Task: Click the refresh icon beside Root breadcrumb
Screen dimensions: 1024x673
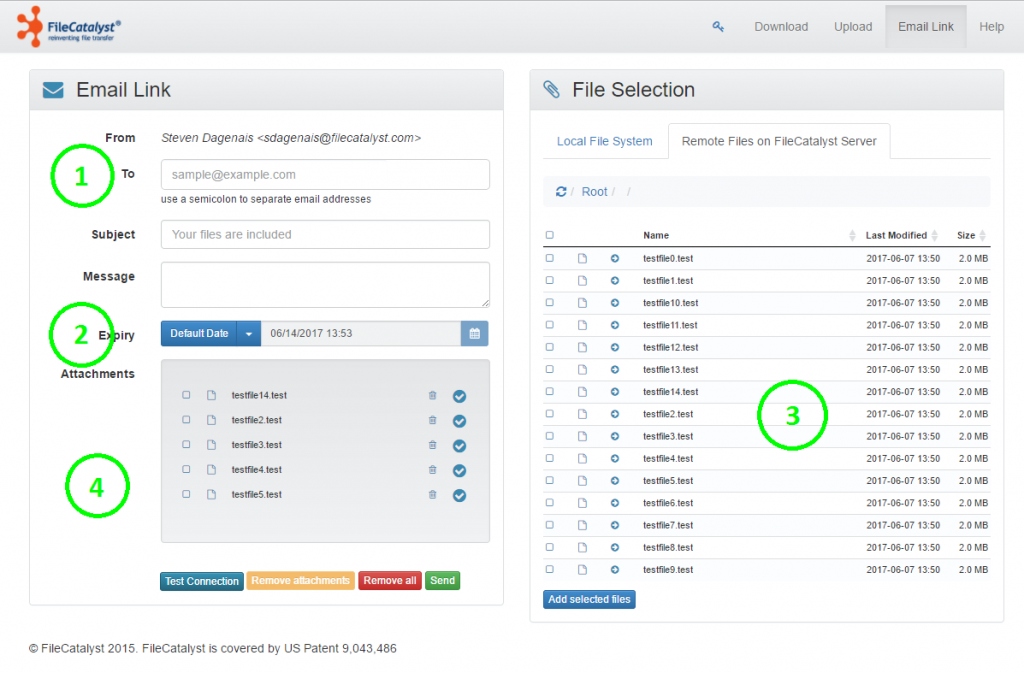Action: (561, 192)
